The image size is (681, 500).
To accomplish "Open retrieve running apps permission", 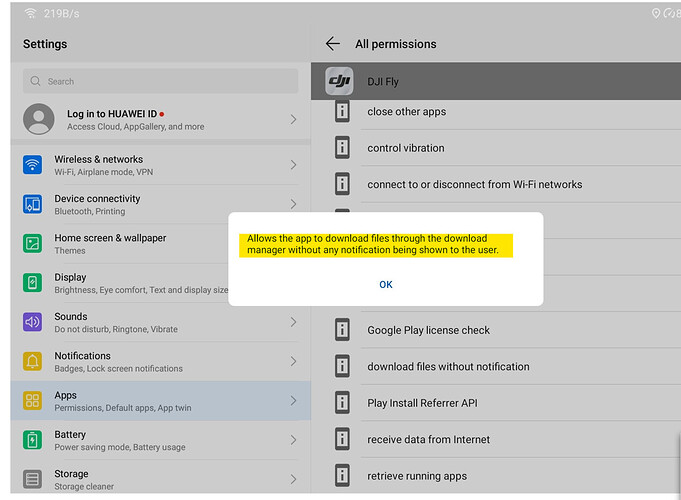I will tap(496, 476).
